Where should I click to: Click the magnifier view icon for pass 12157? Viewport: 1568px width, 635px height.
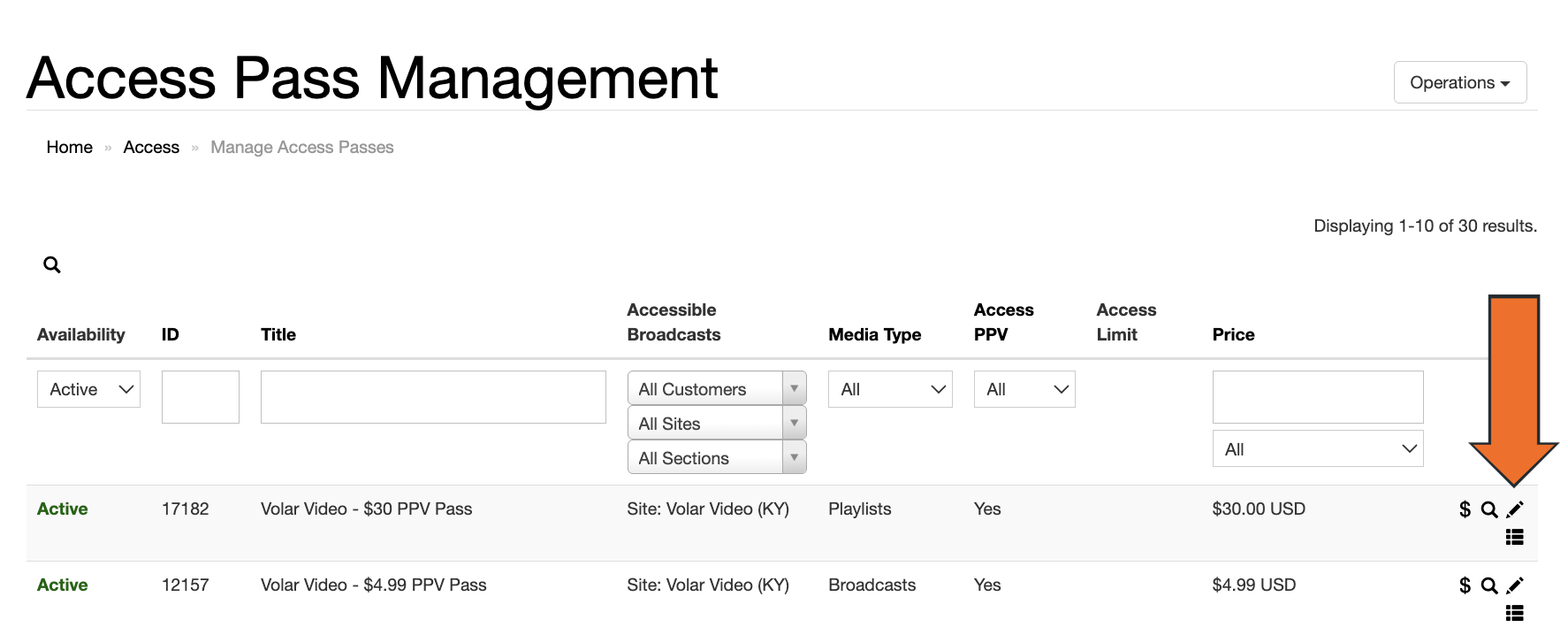pyautogui.click(x=1489, y=585)
